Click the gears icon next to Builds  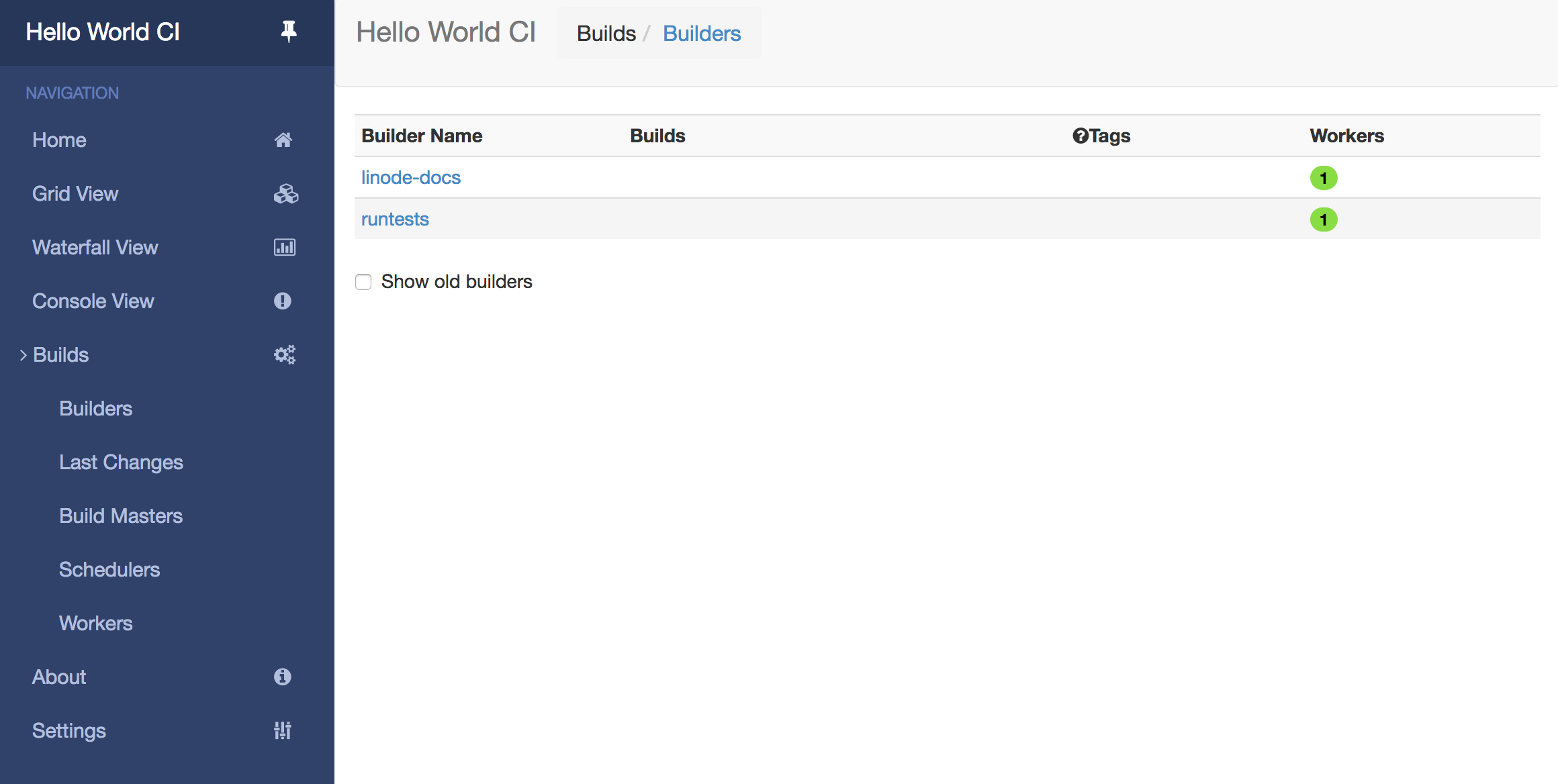tap(285, 354)
